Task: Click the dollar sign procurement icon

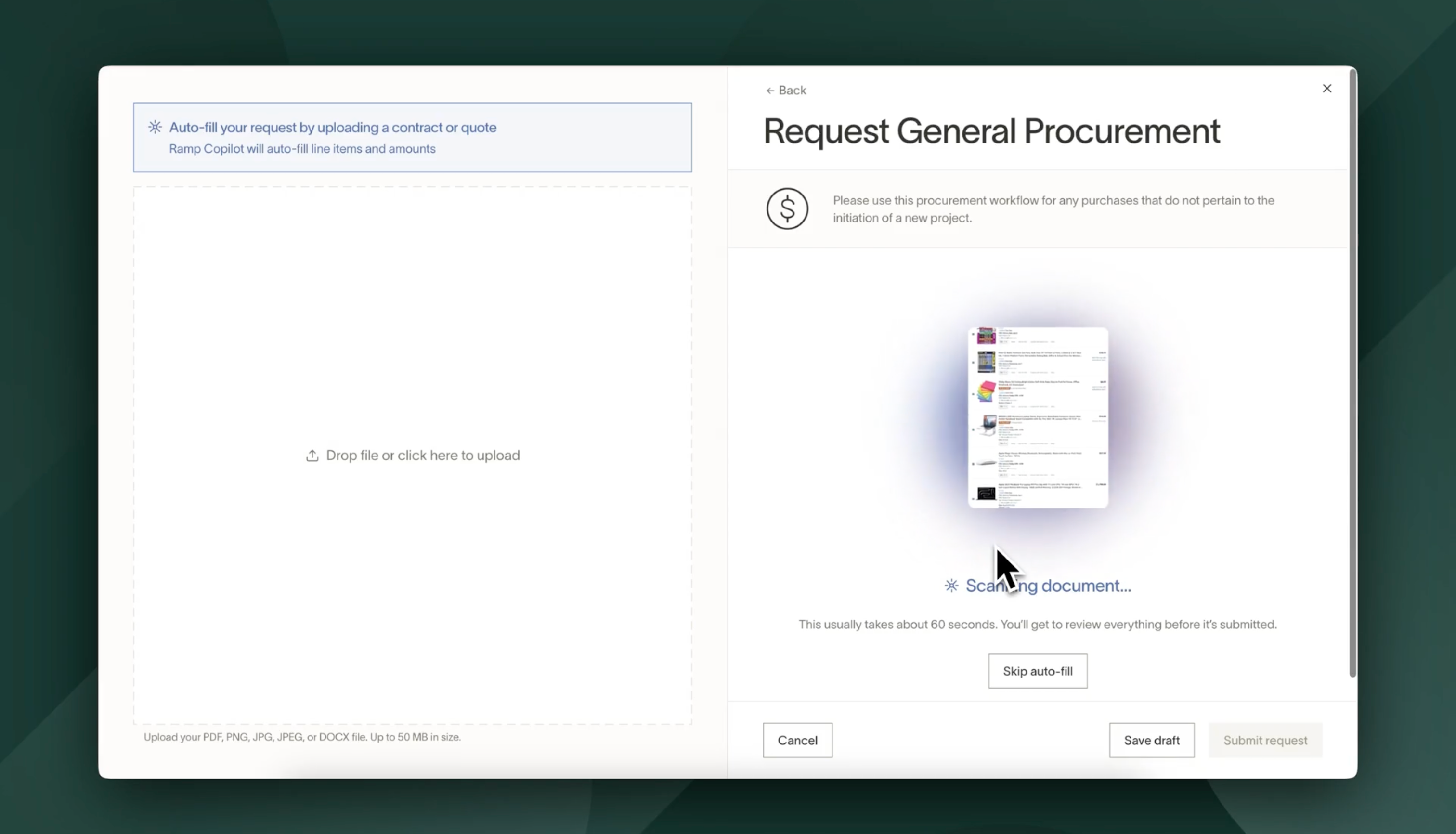Action: click(787, 208)
